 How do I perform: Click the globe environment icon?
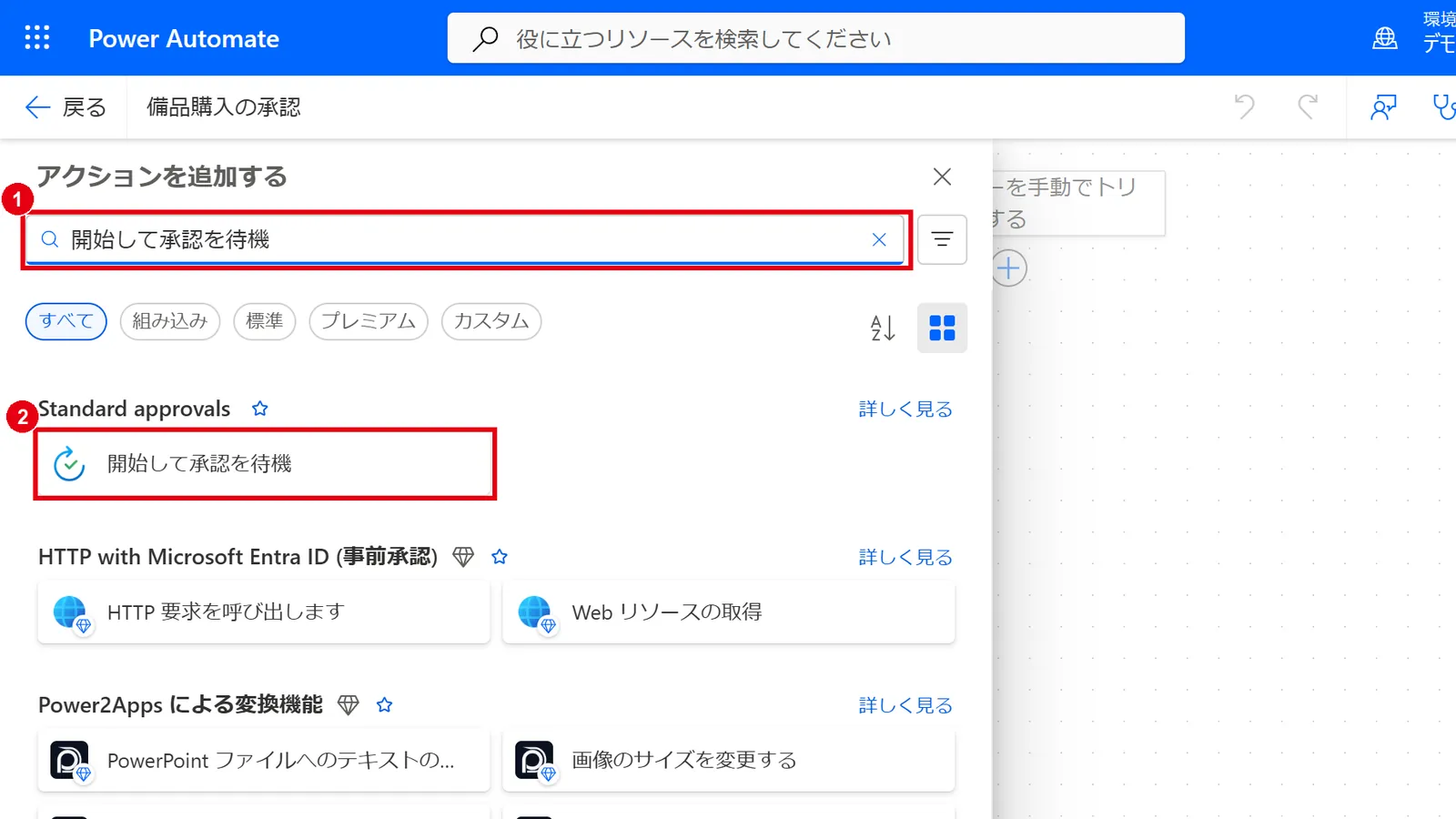tap(1385, 38)
